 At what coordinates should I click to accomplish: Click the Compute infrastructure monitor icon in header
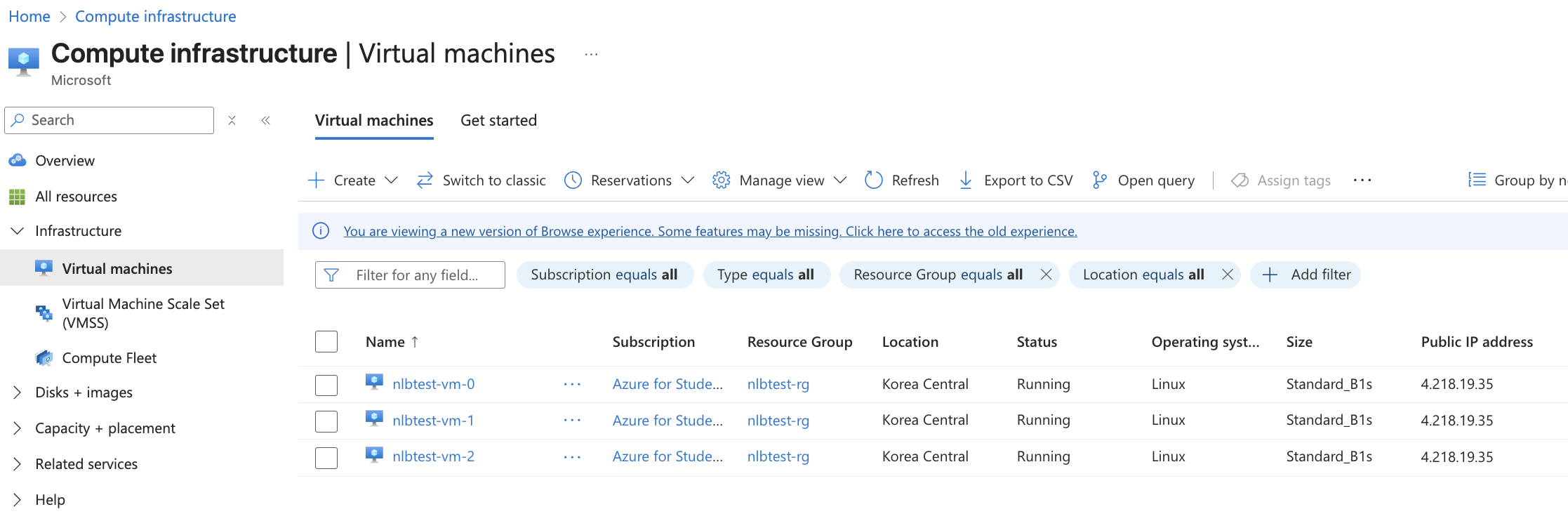click(x=23, y=62)
